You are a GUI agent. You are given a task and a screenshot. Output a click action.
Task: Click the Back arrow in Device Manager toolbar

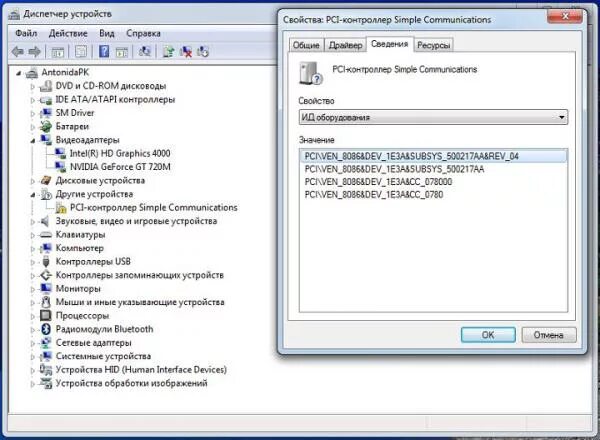(x=18, y=51)
